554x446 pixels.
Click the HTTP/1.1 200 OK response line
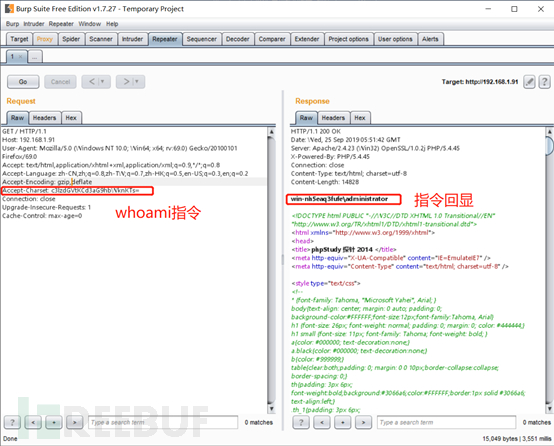click(316, 131)
